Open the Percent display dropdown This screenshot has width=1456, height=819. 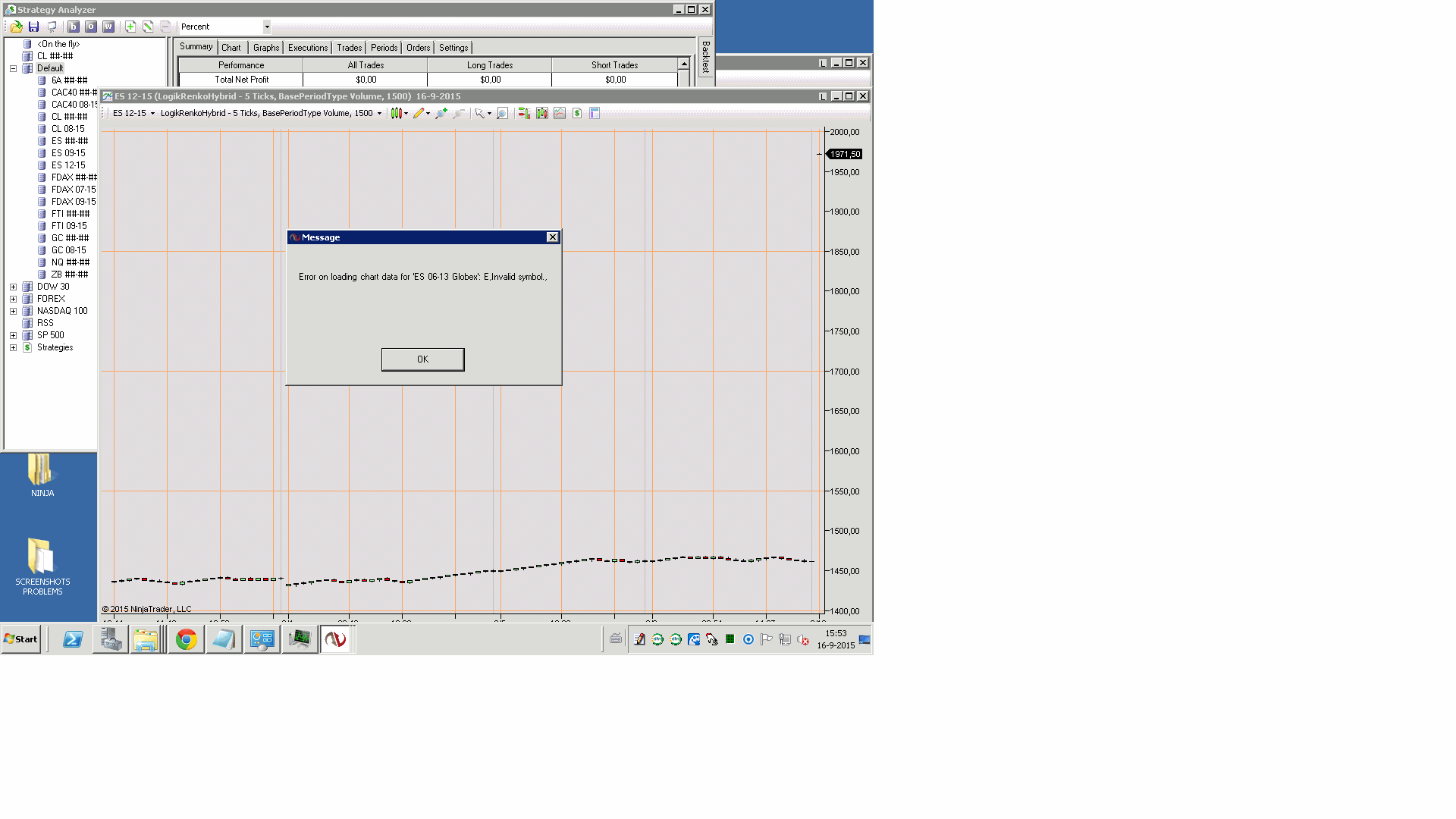(267, 27)
